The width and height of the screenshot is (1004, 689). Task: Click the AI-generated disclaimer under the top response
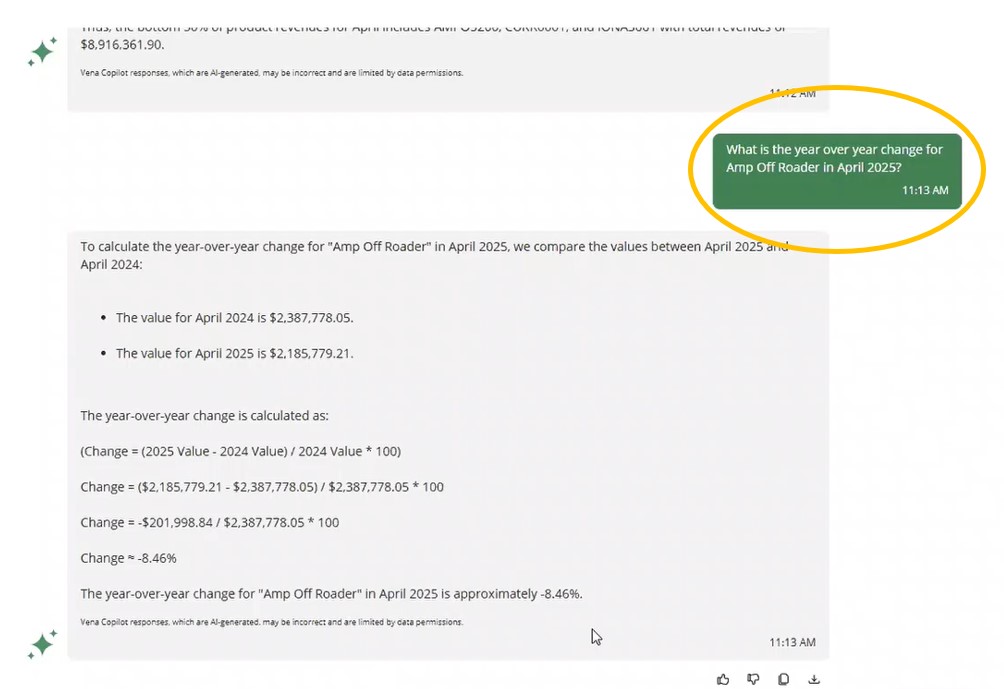point(271,73)
